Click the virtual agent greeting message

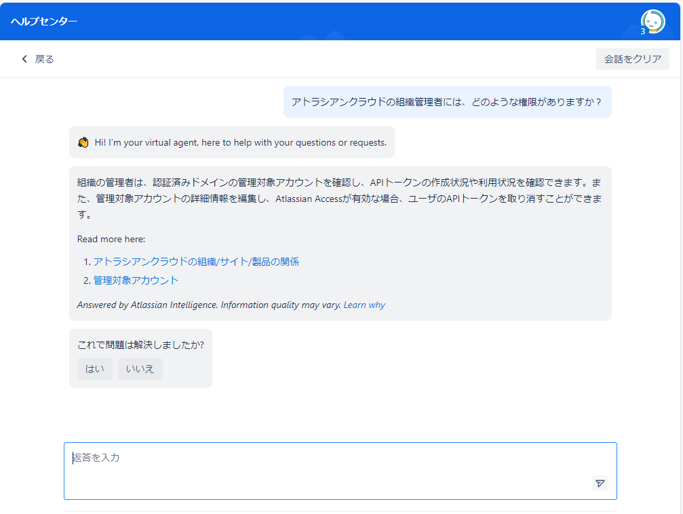(240, 142)
